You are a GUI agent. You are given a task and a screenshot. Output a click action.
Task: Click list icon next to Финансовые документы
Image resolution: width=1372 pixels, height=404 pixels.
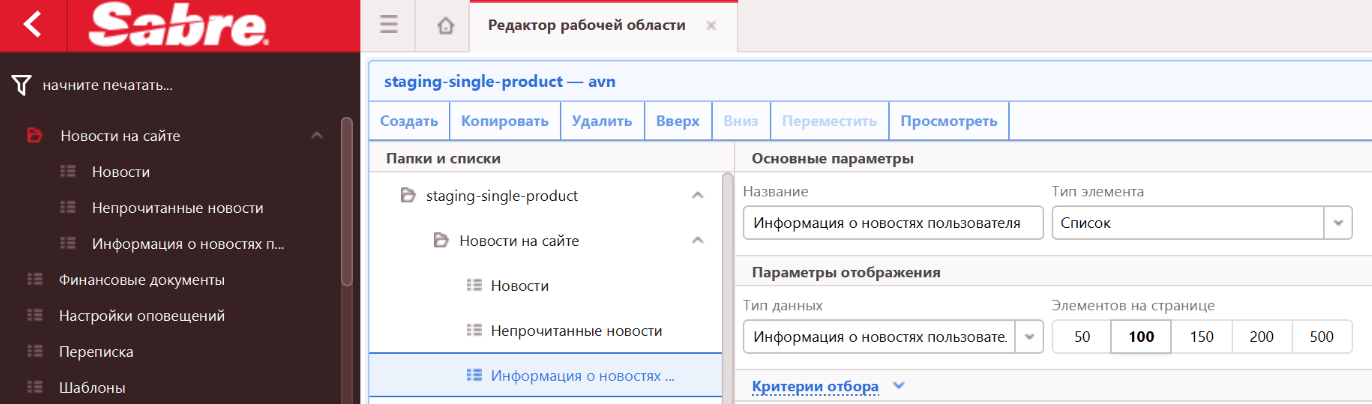tap(36, 280)
